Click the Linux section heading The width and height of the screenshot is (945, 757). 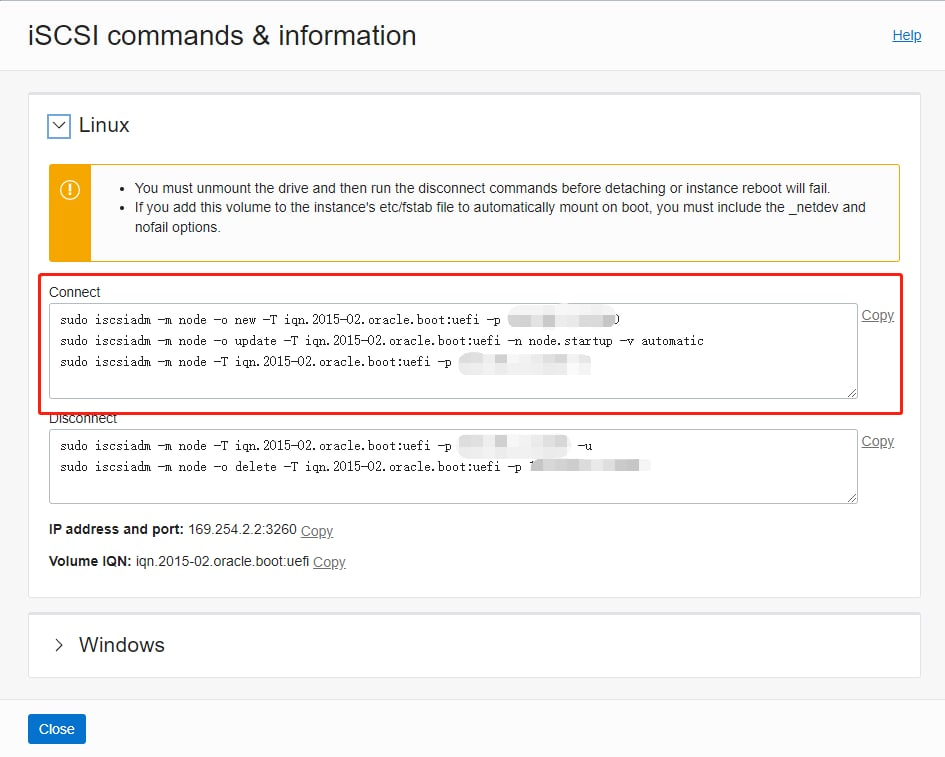point(104,125)
